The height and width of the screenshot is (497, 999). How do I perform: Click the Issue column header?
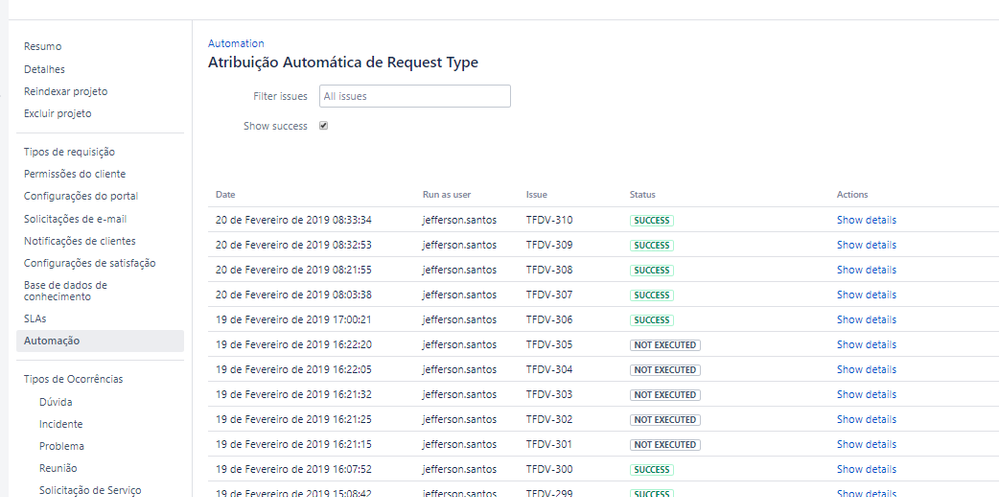click(536, 194)
